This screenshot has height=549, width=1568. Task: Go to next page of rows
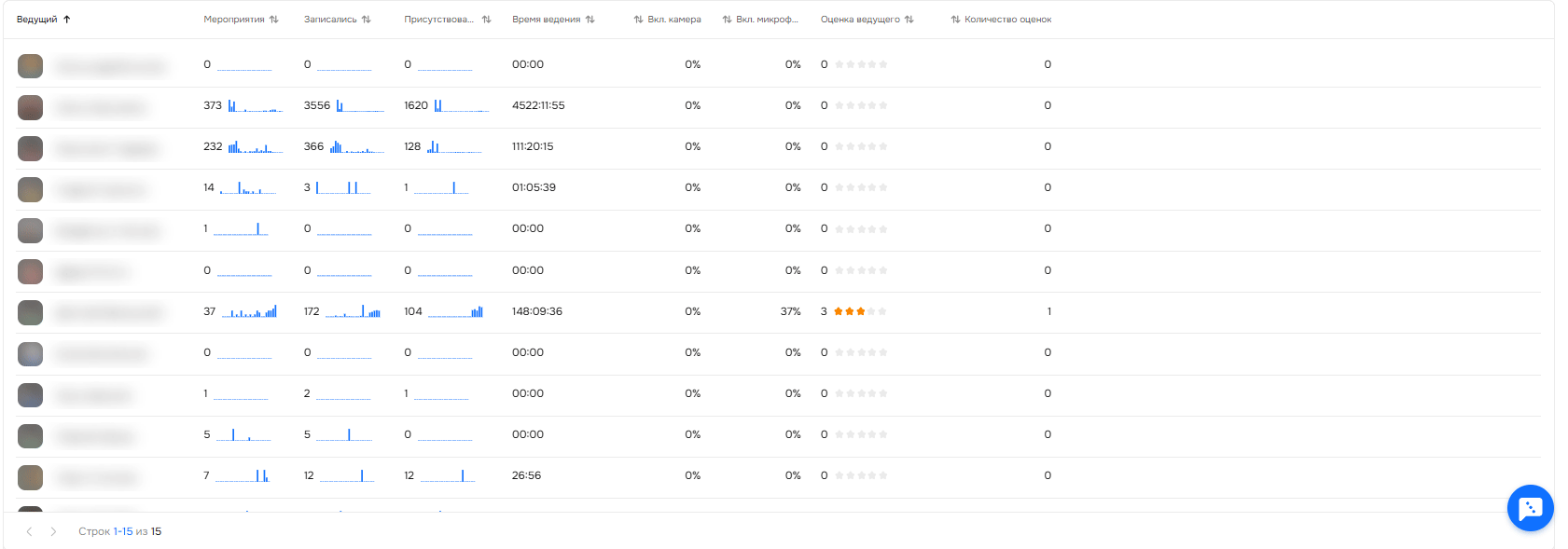(53, 531)
